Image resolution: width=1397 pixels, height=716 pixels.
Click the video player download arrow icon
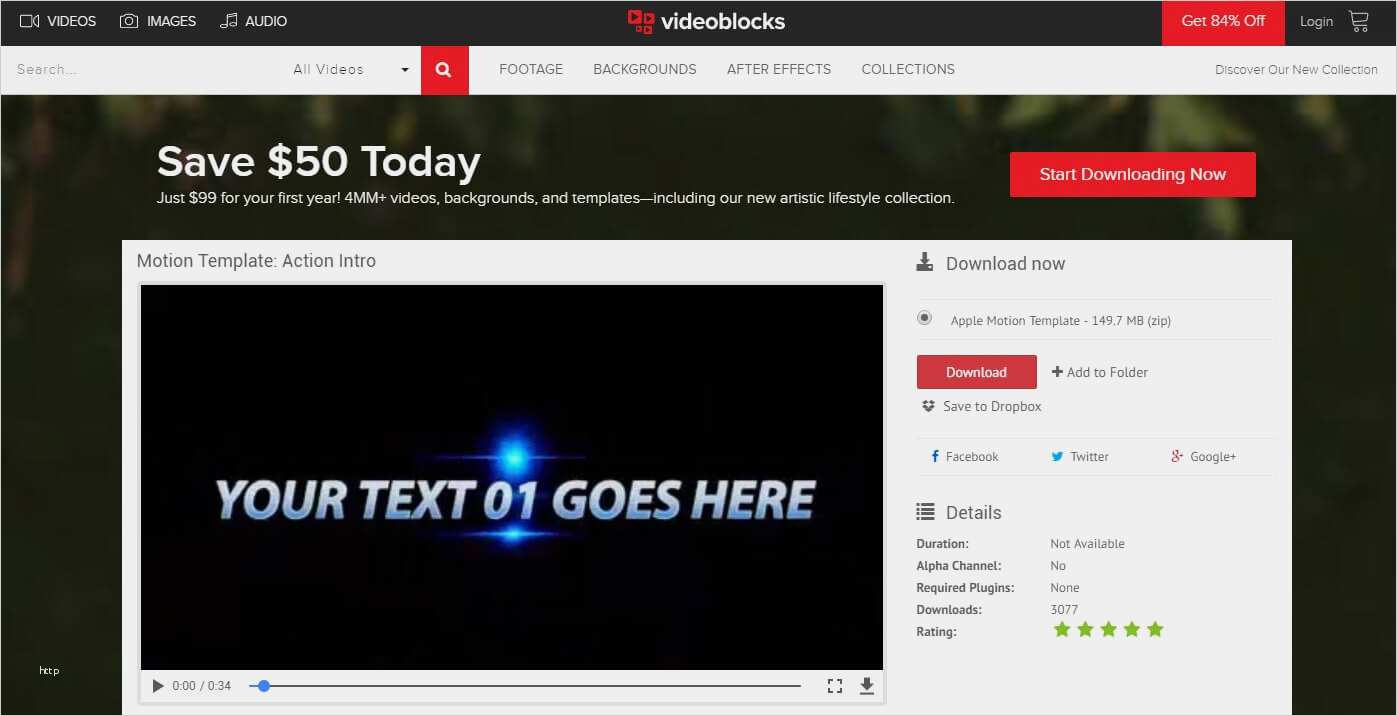coord(867,686)
